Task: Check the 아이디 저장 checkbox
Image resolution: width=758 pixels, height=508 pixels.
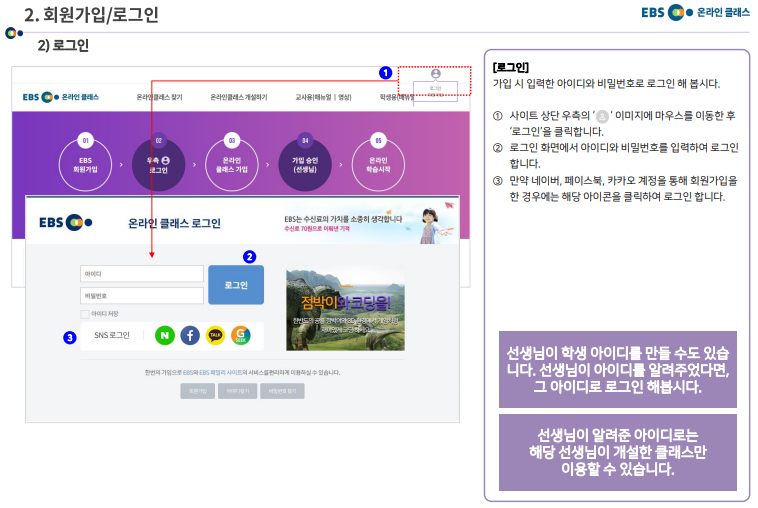Action: point(85,314)
